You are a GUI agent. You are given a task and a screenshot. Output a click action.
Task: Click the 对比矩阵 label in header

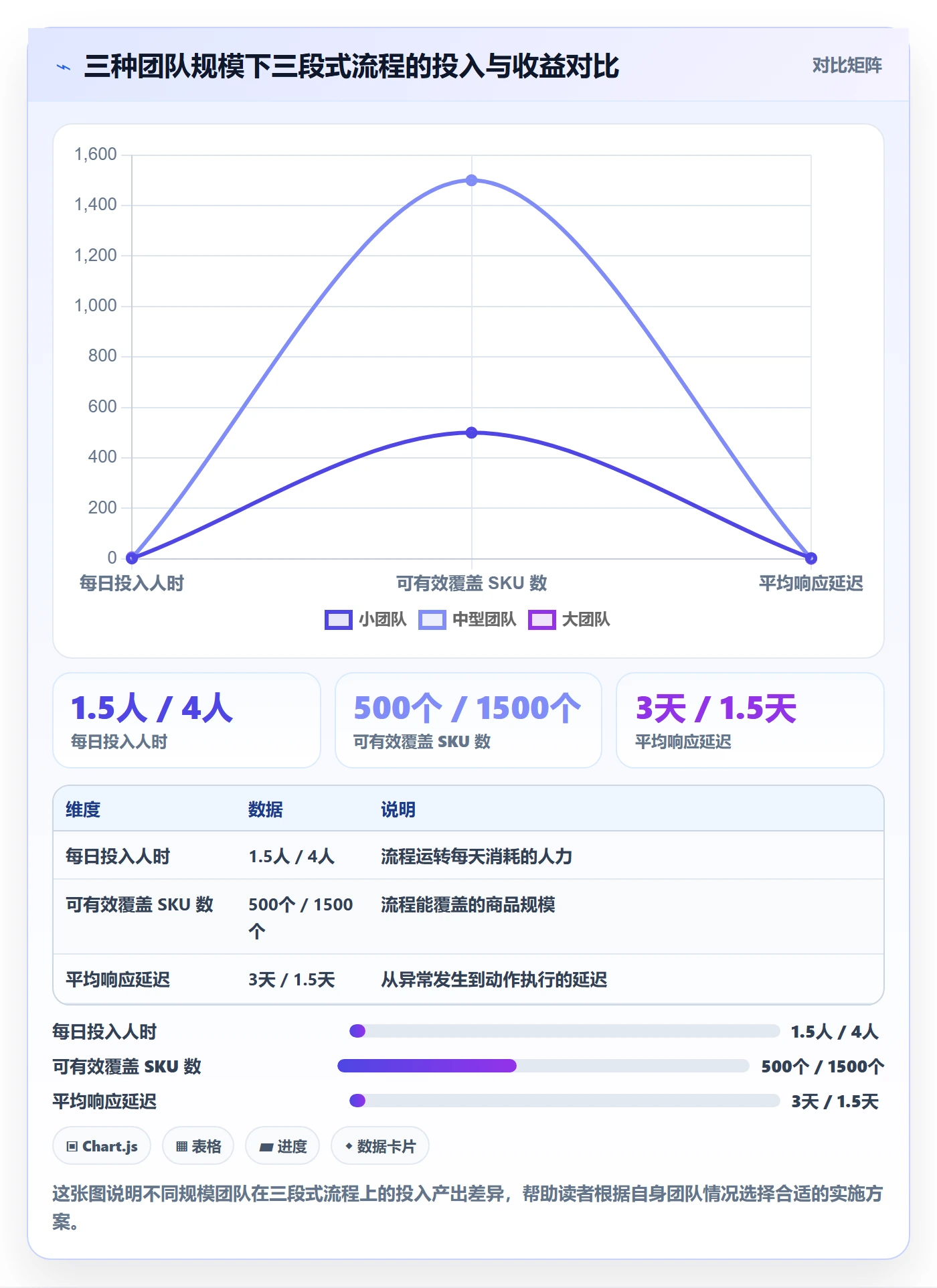(847, 66)
